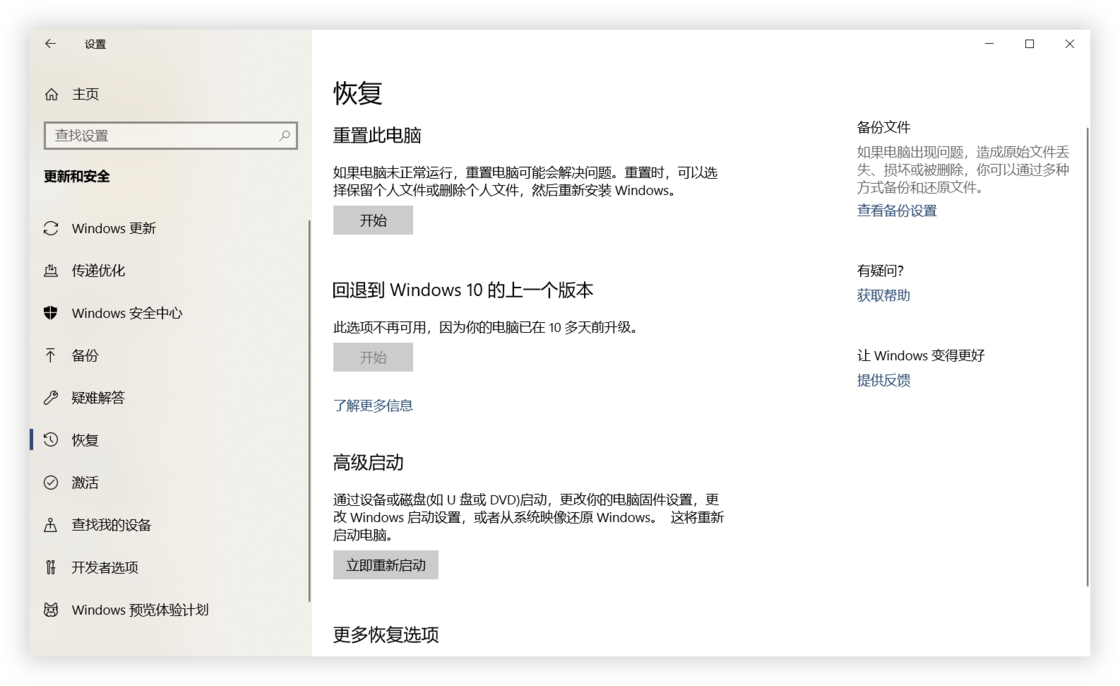
Task: Click the 高级启动 heading
Action: [x=368, y=462]
